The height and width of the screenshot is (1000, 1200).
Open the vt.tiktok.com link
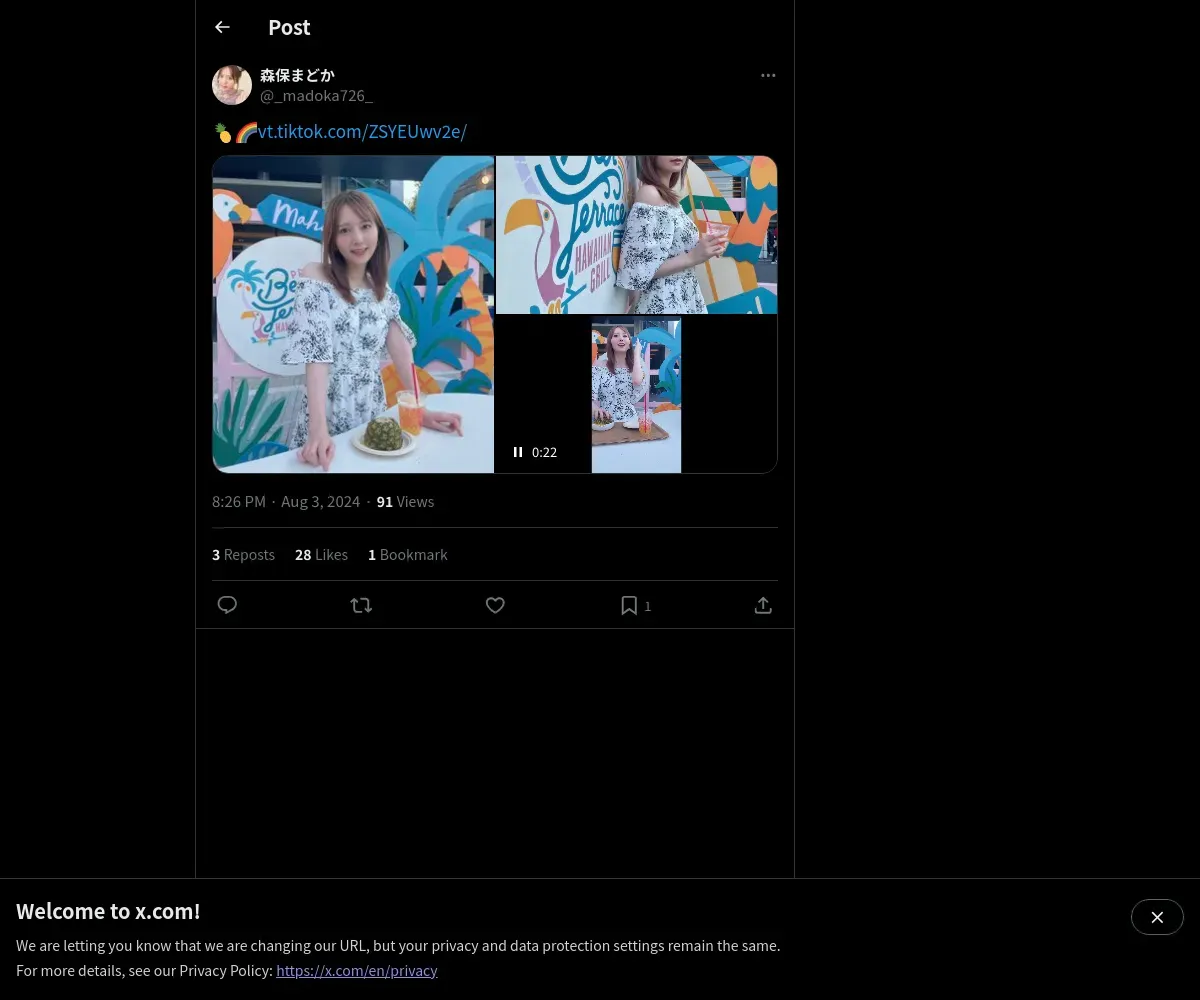click(x=362, y=131)
